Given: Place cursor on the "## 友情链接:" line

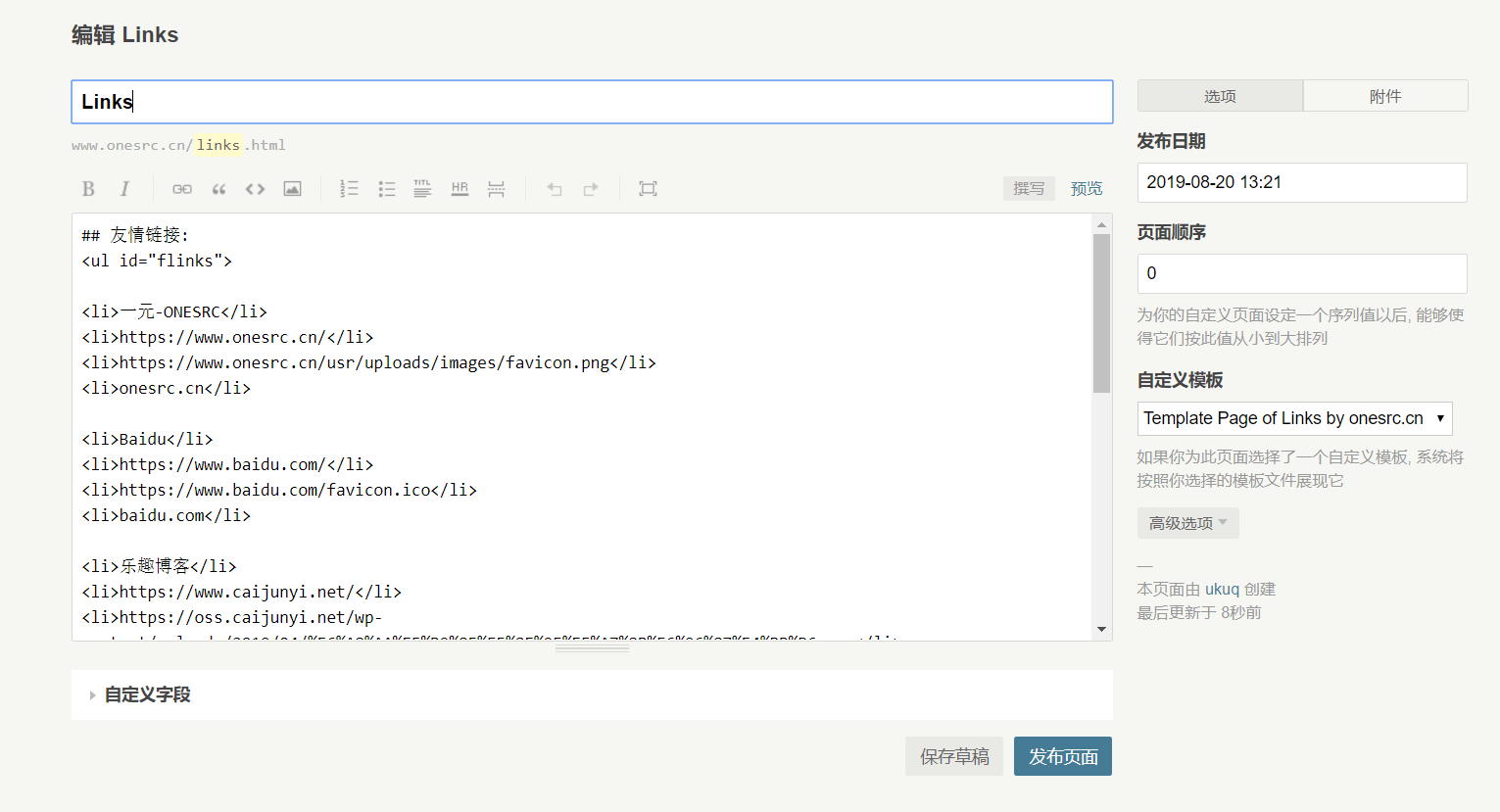Looking at the screenshot, I should pos(135,235).
